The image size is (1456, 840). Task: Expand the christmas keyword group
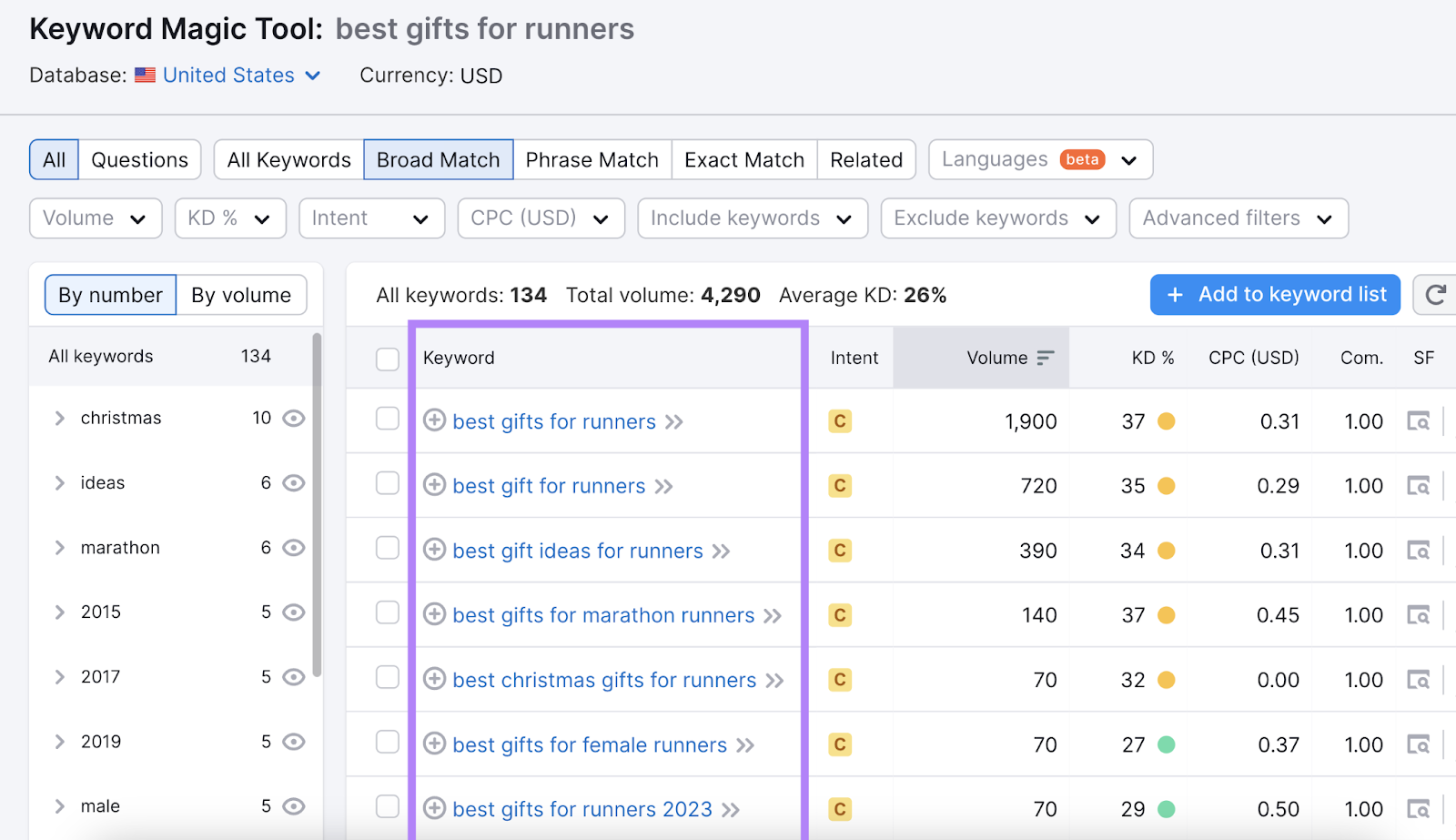(x=58, y=418)
